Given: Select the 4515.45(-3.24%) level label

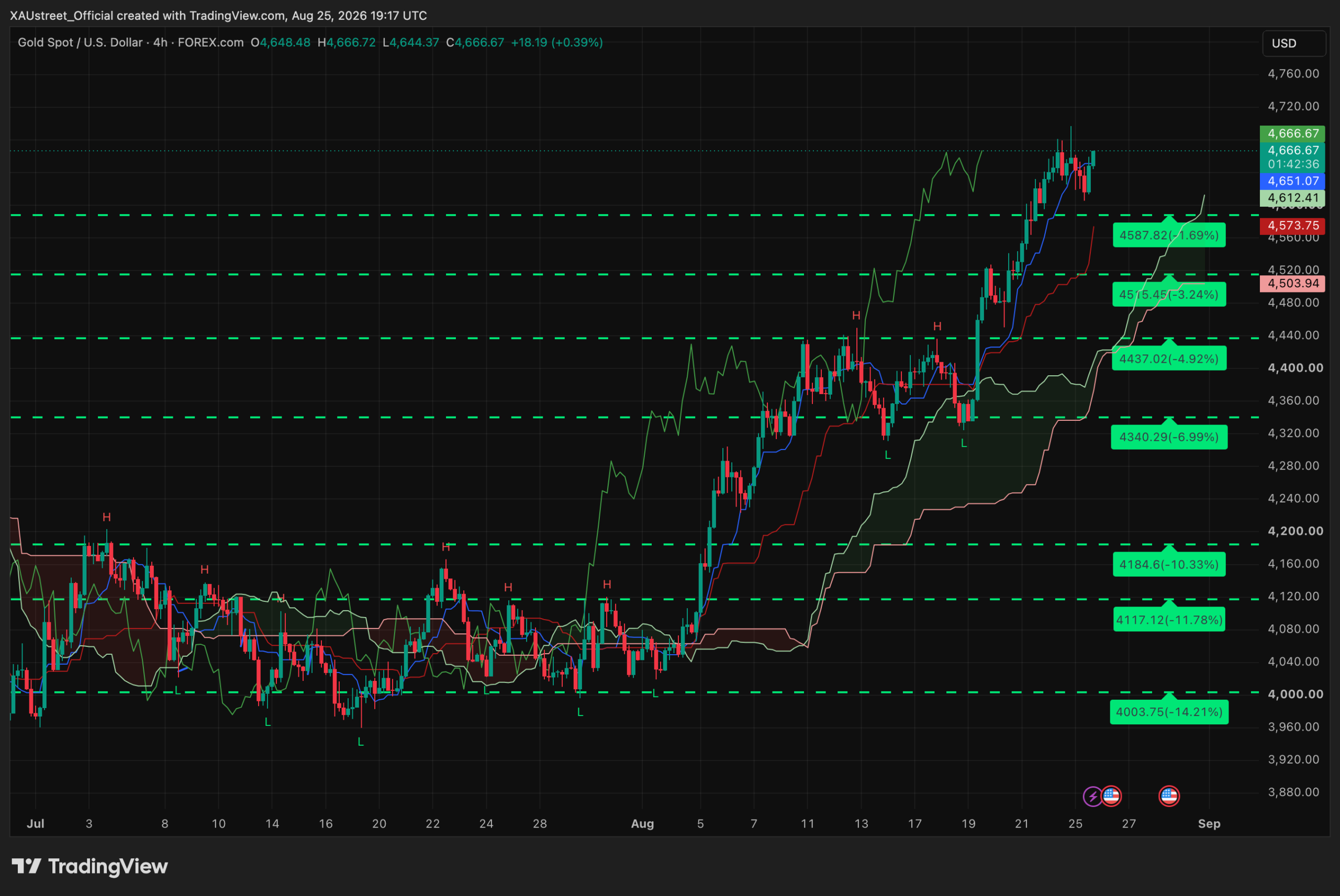Looking at the screenshot, I should pos(1169,294).
